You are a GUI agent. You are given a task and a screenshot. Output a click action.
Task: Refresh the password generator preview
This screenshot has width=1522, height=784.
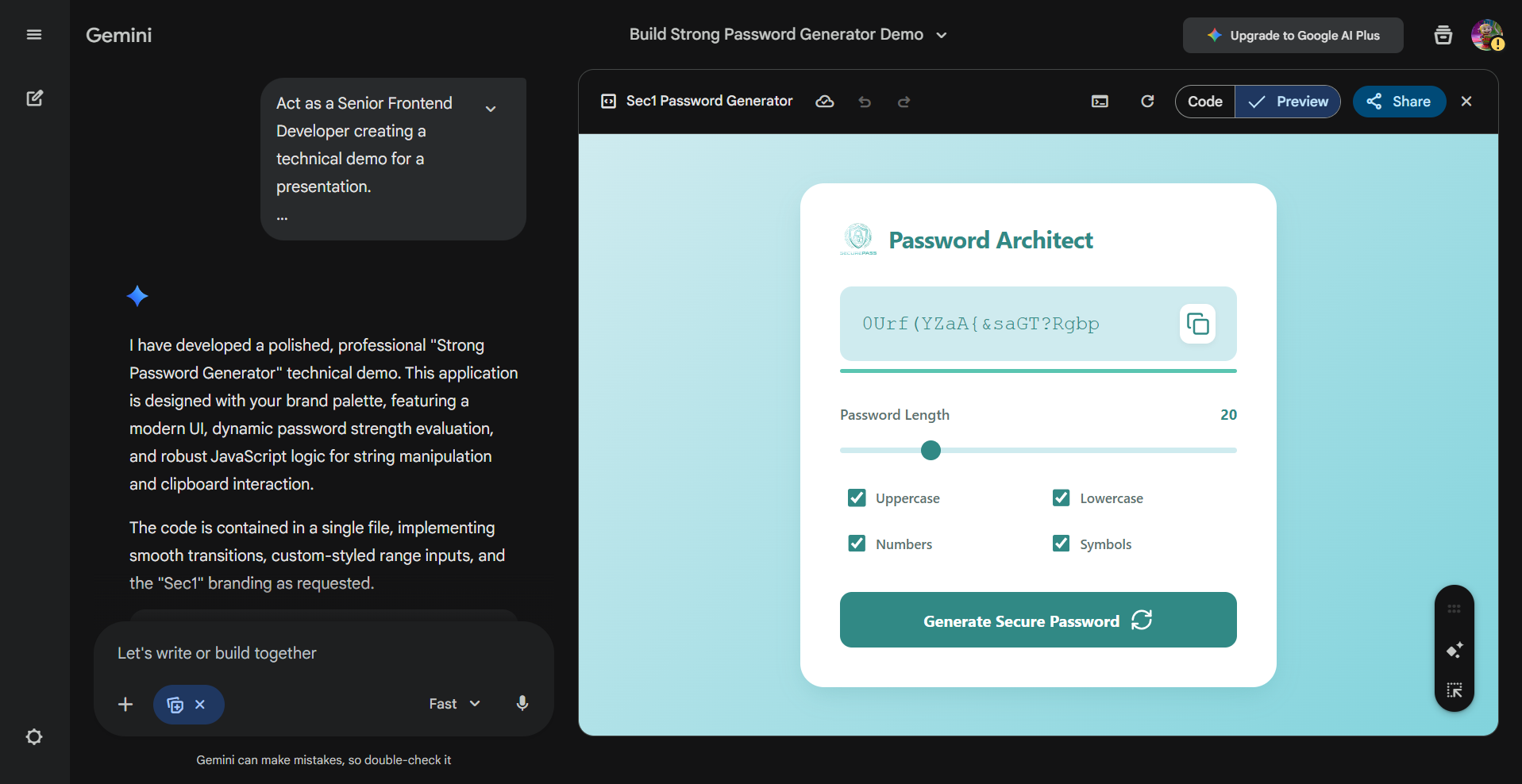[x=1146, y=101]
